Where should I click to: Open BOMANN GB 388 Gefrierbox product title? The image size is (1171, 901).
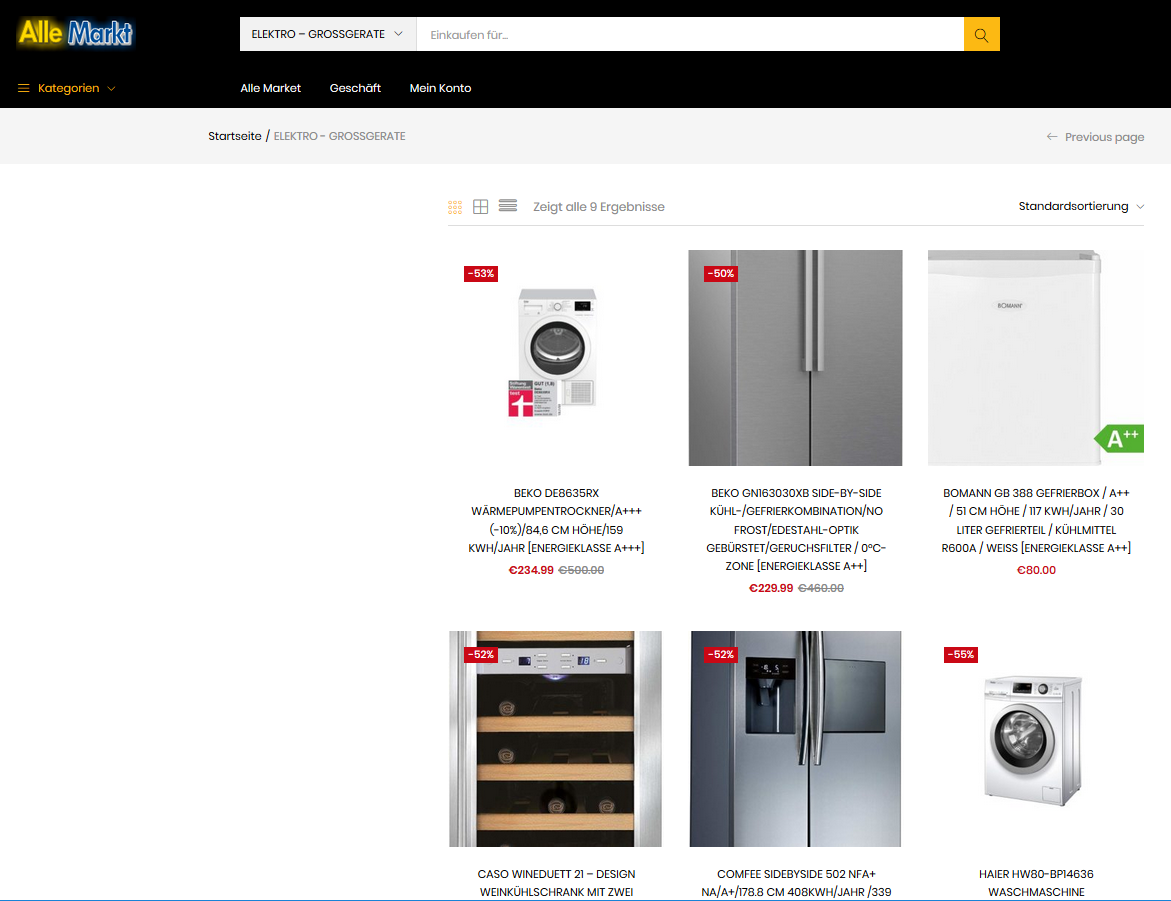pos(1036,521)
